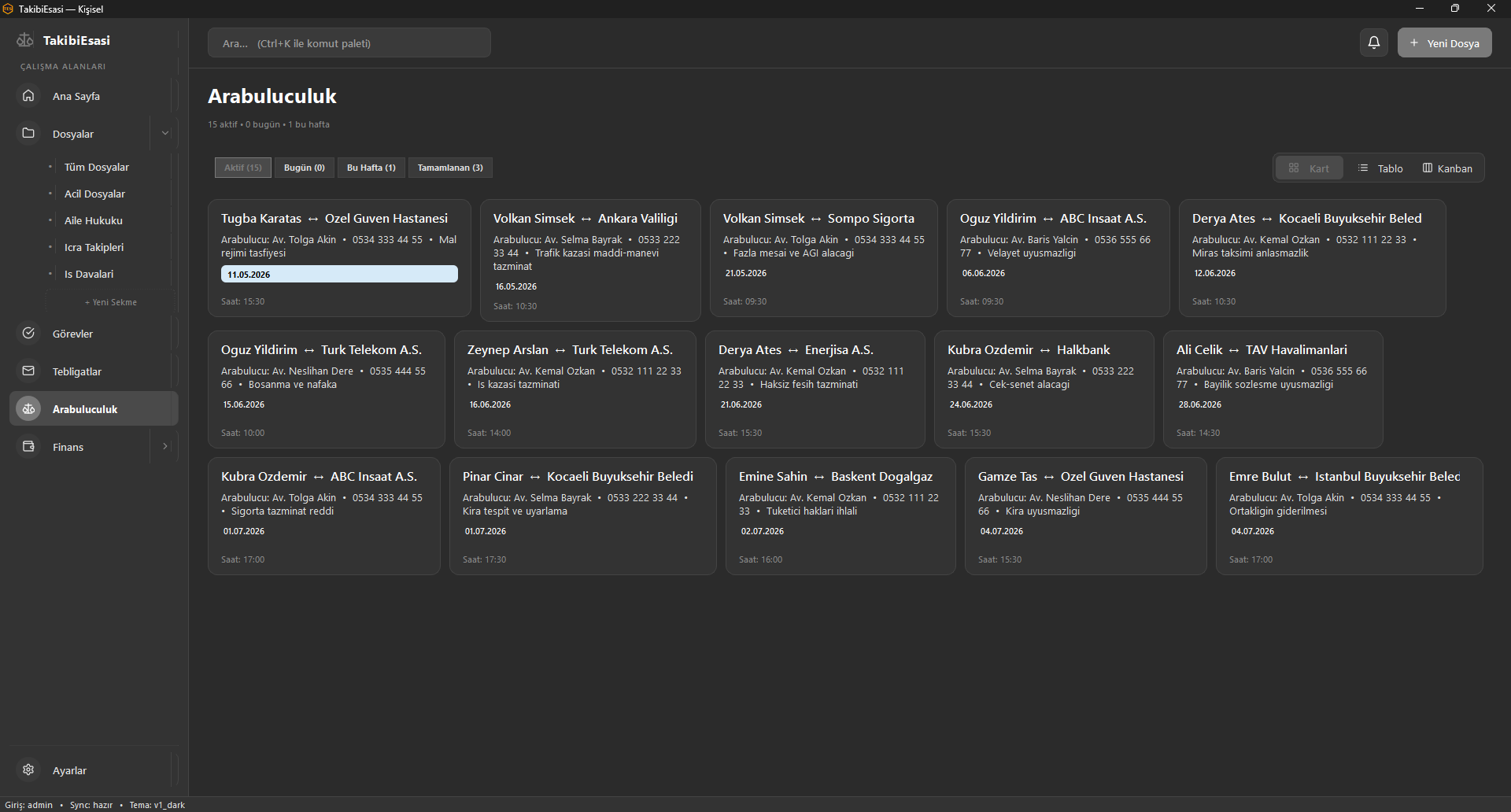Click the Finans wallet icon
Screen dimensions: 1511x812
[28, 446]
